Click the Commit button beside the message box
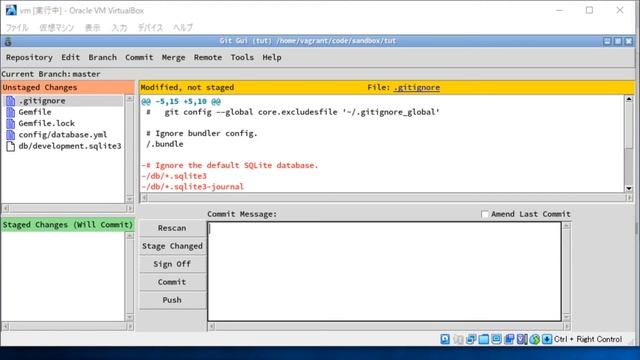Screen dimensions: 640x360 [172, 282]
